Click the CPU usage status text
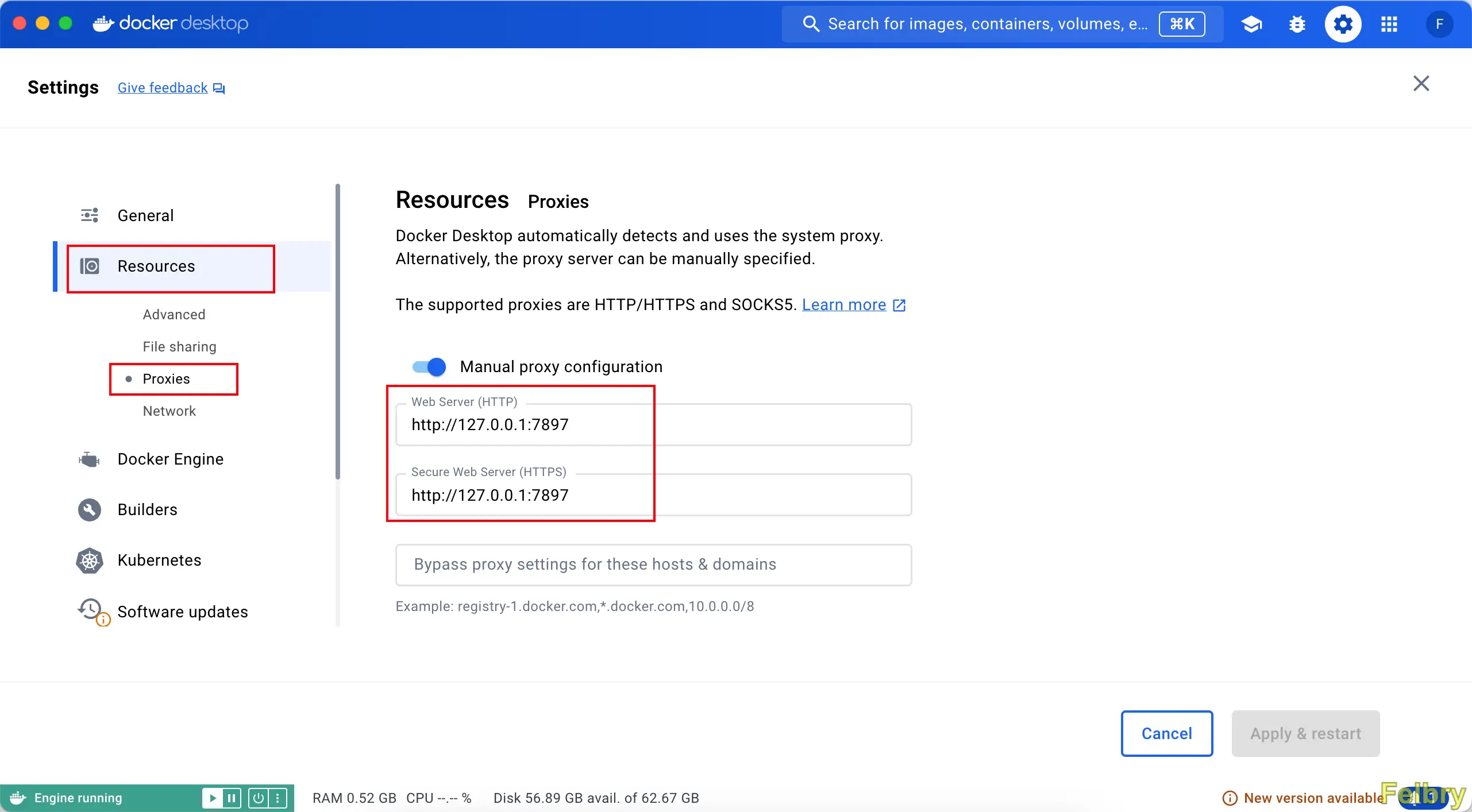The image size is (1472, 812). [439, 798]
